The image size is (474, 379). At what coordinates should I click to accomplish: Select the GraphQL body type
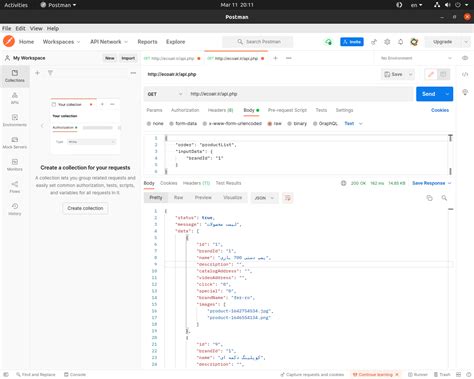(x=325, y=124)
